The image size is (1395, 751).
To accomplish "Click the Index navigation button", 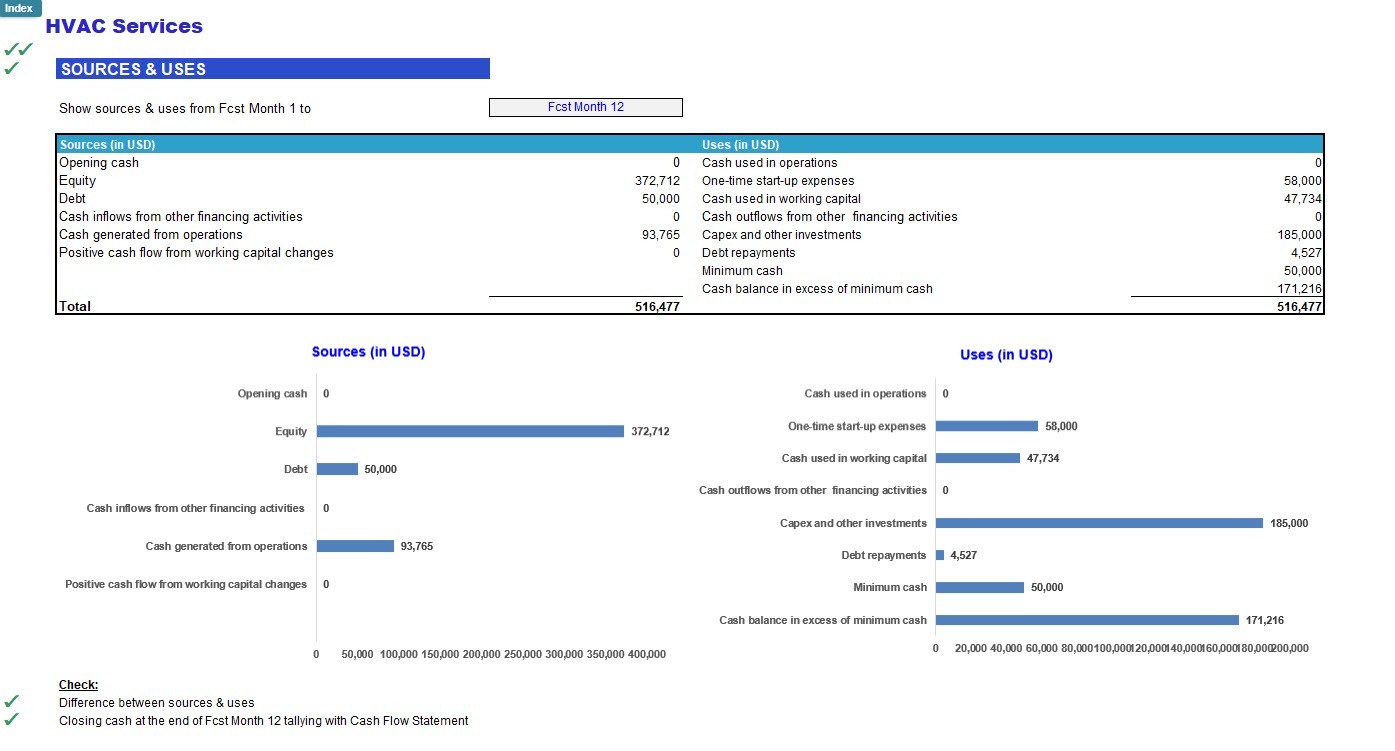I will click(x=19, y=8).
